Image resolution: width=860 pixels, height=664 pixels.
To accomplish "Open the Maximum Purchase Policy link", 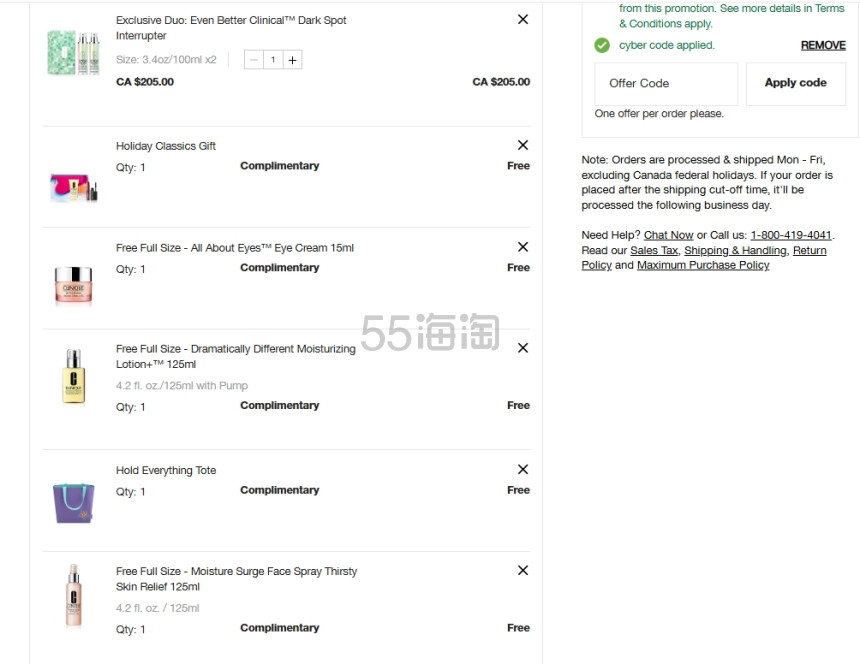I will point(703,265).
